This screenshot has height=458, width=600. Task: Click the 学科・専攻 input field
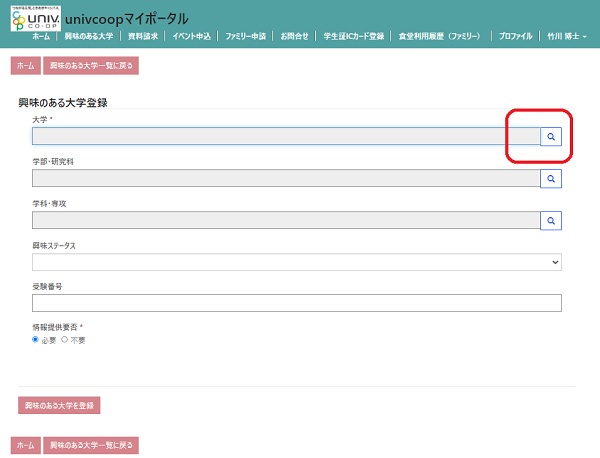[x=286, y=220]
